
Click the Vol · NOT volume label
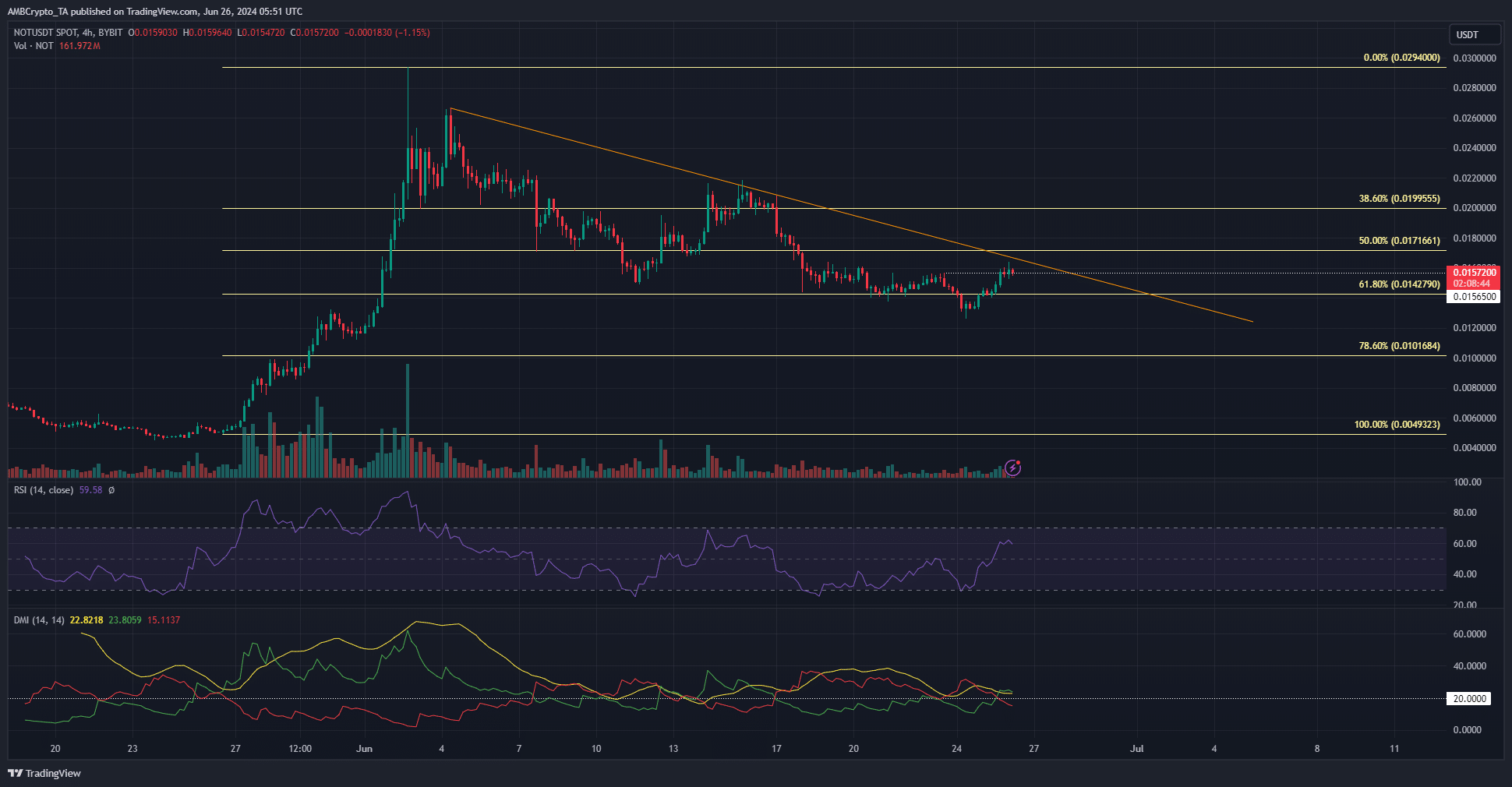coord(34,46)
